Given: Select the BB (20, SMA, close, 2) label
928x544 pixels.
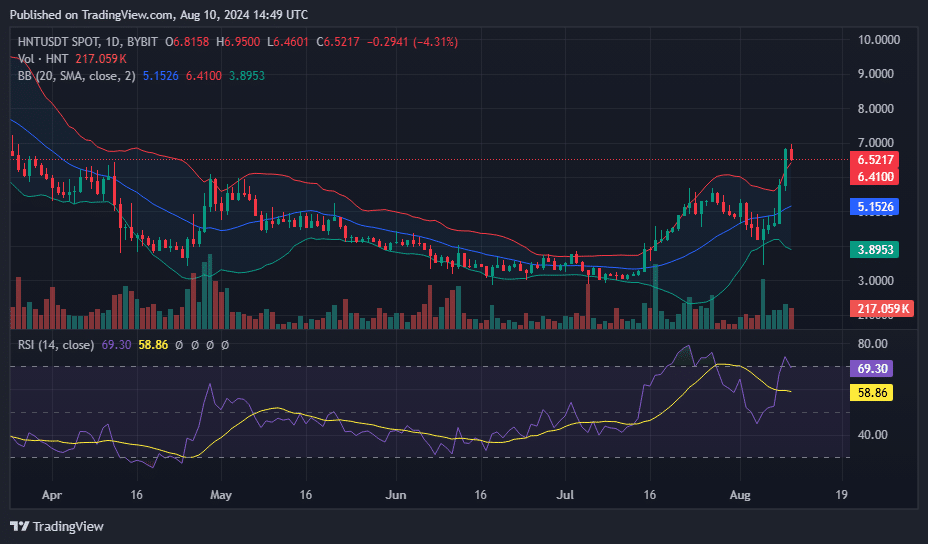Looking at the screenshot, I should (76, 76).
